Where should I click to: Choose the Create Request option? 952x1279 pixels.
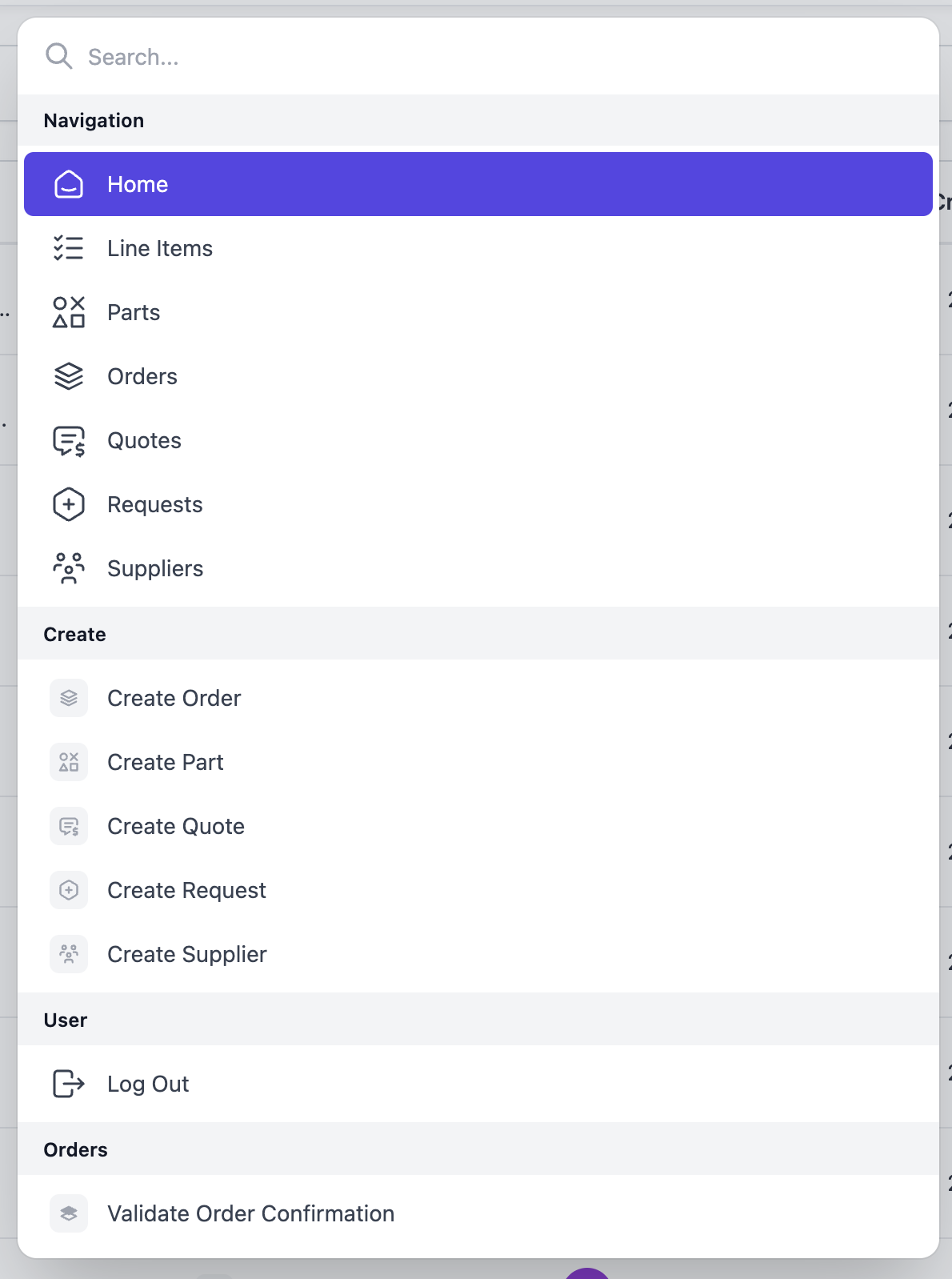point(186,890)
